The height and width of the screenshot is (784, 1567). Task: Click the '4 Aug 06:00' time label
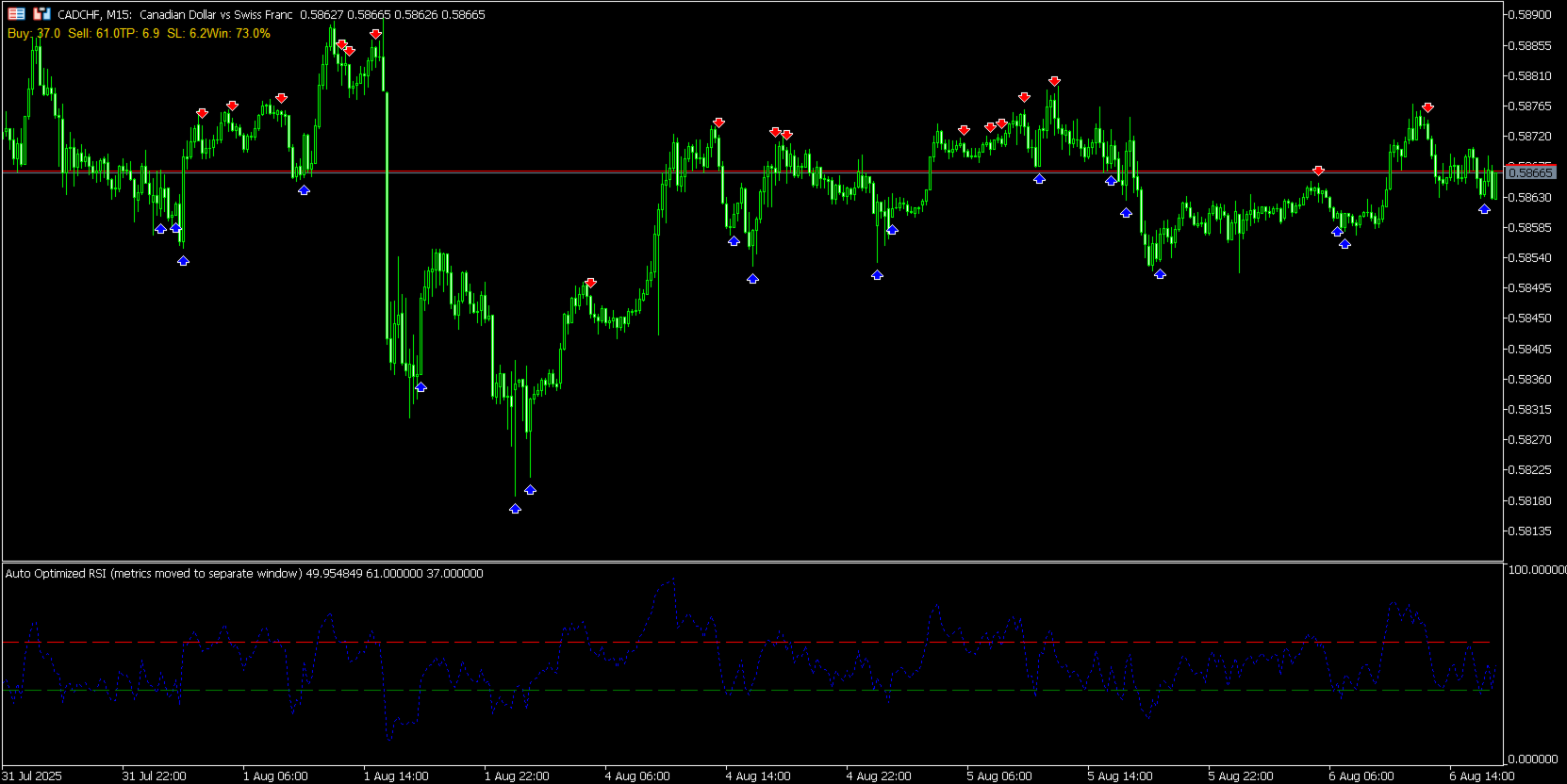point(637,776)
